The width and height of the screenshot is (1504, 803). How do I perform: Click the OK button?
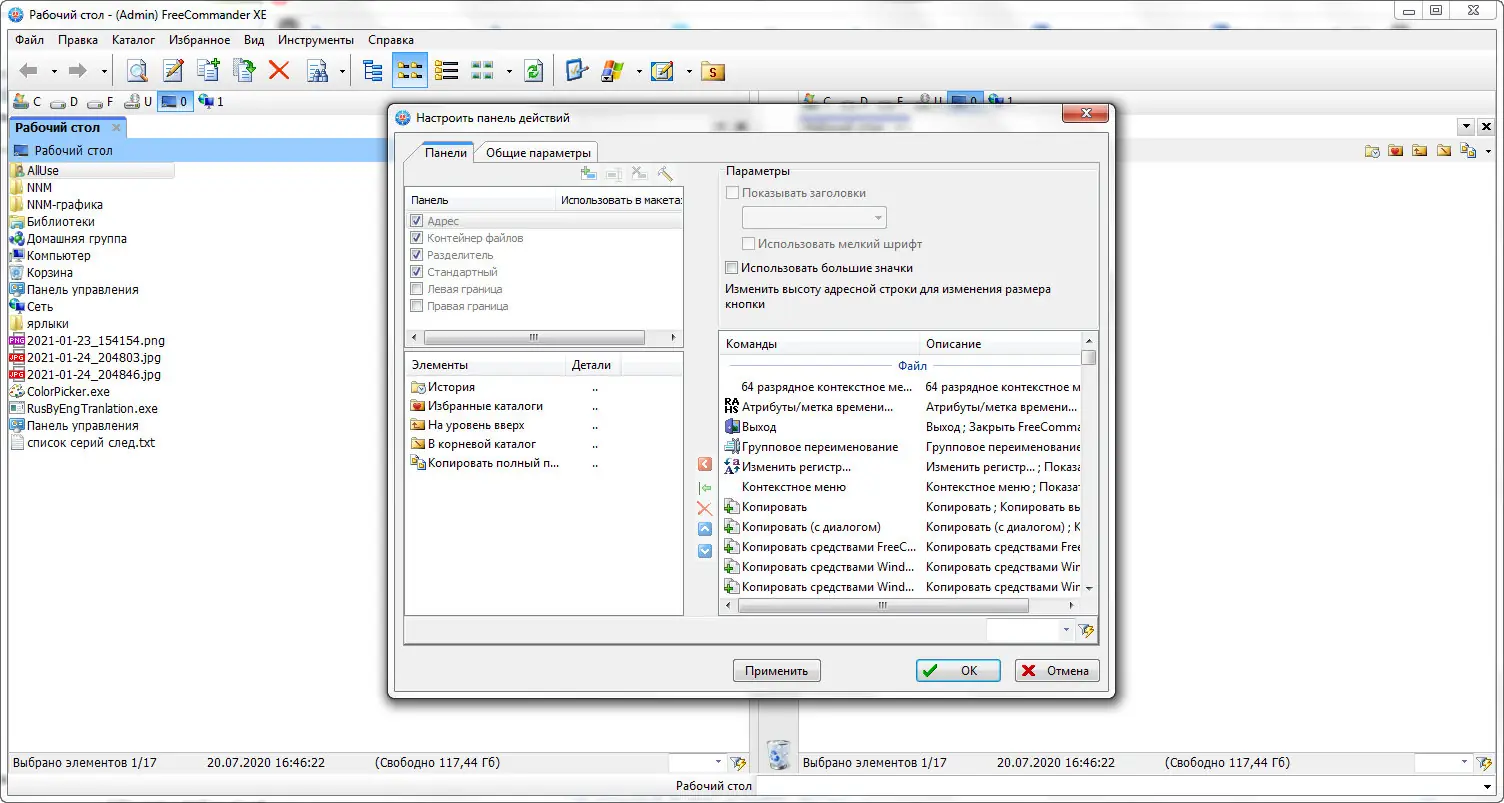(x=958, y=671)
